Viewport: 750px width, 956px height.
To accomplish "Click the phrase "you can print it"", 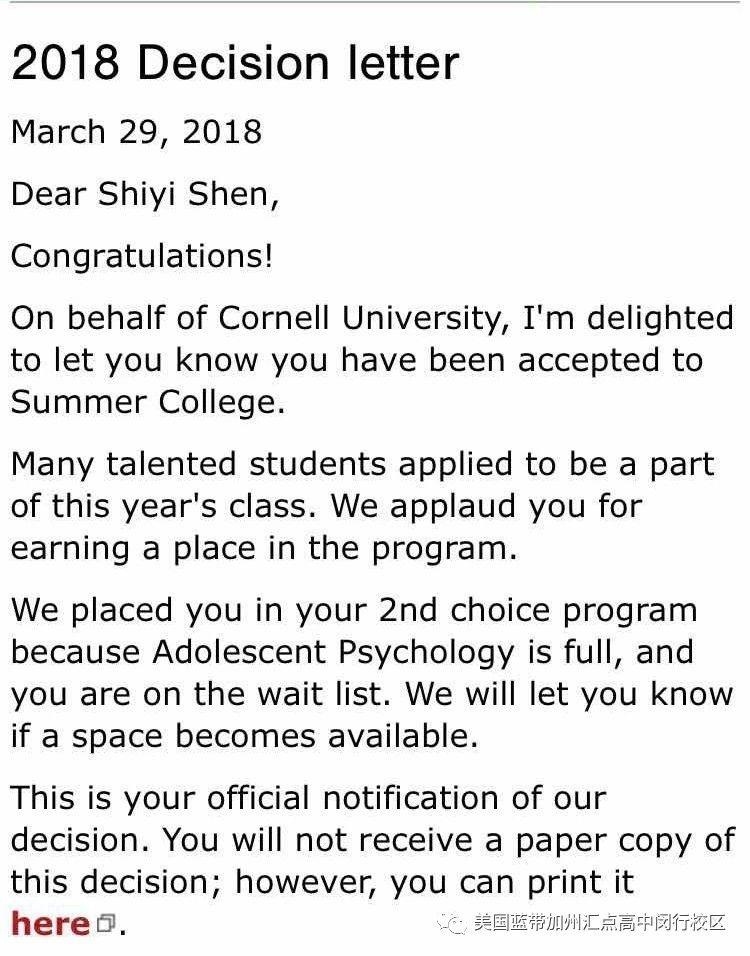I will tap(512, 883).
